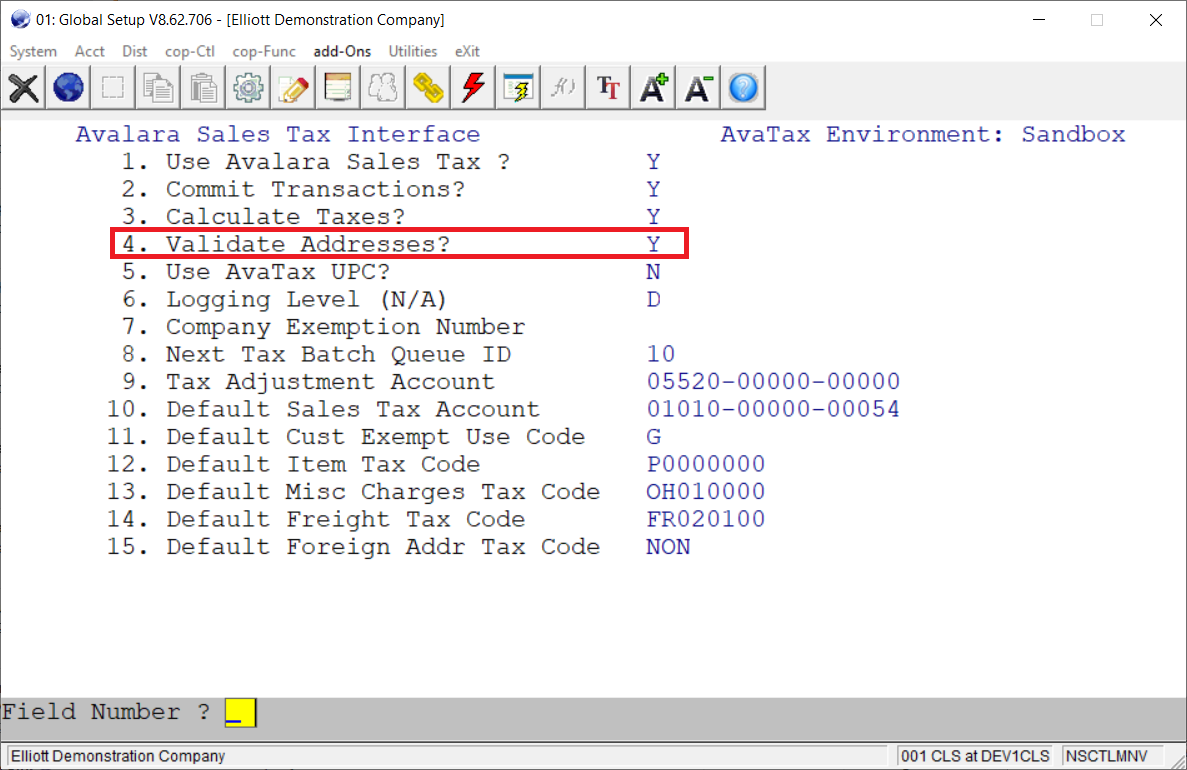Click status bar Elliott Demonstration Company

[118, 756]
